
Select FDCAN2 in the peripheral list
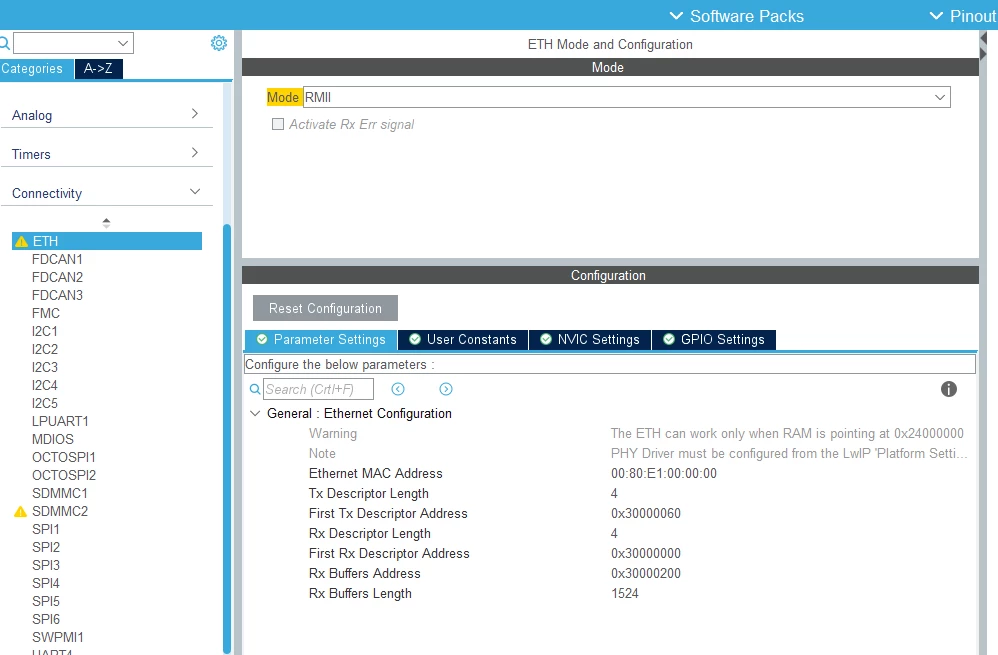tap(57, 277)
